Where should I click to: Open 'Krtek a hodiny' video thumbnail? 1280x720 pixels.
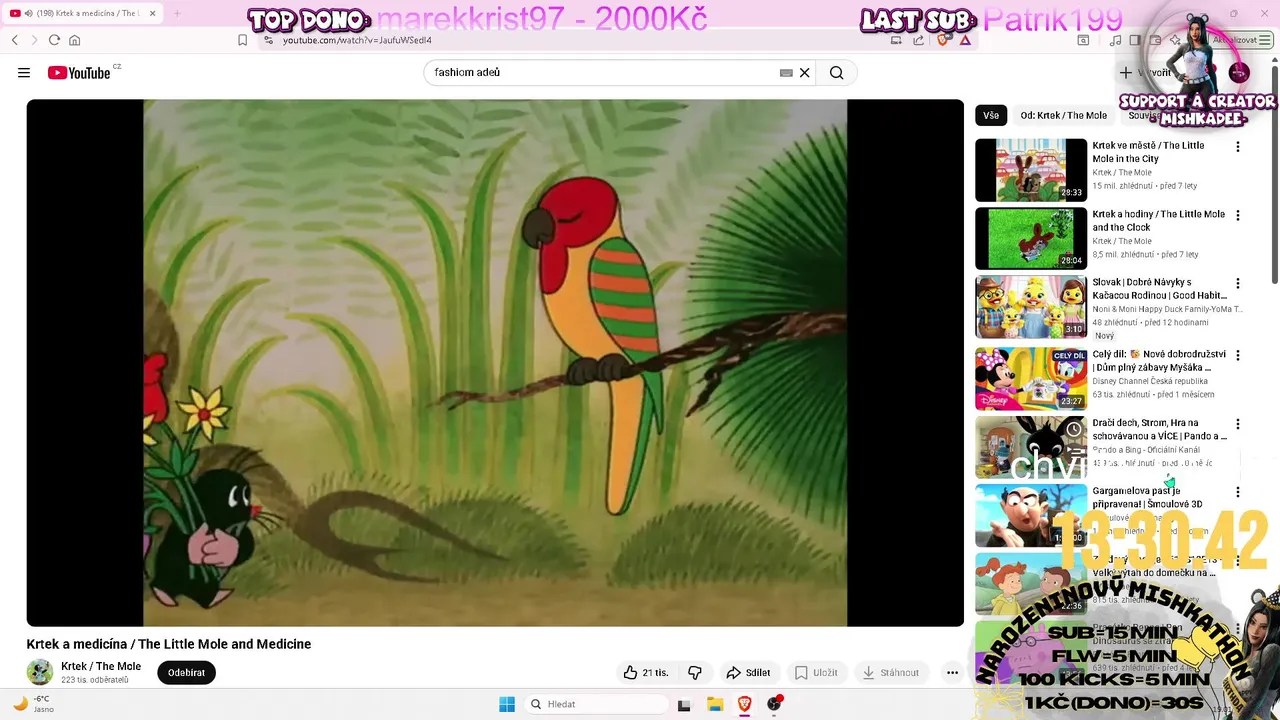click(x=1031, y=239)
